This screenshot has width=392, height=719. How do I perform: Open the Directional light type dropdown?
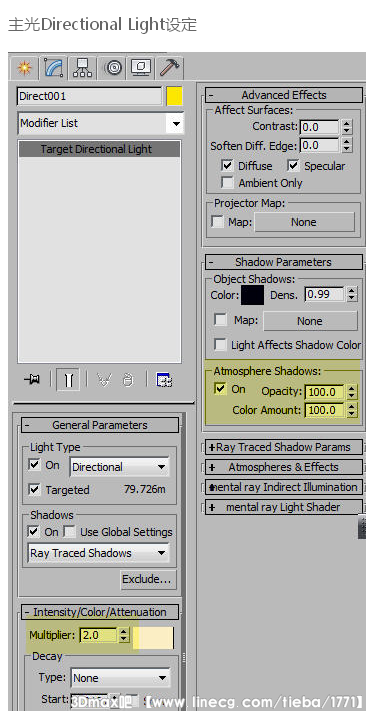point(119,467)
